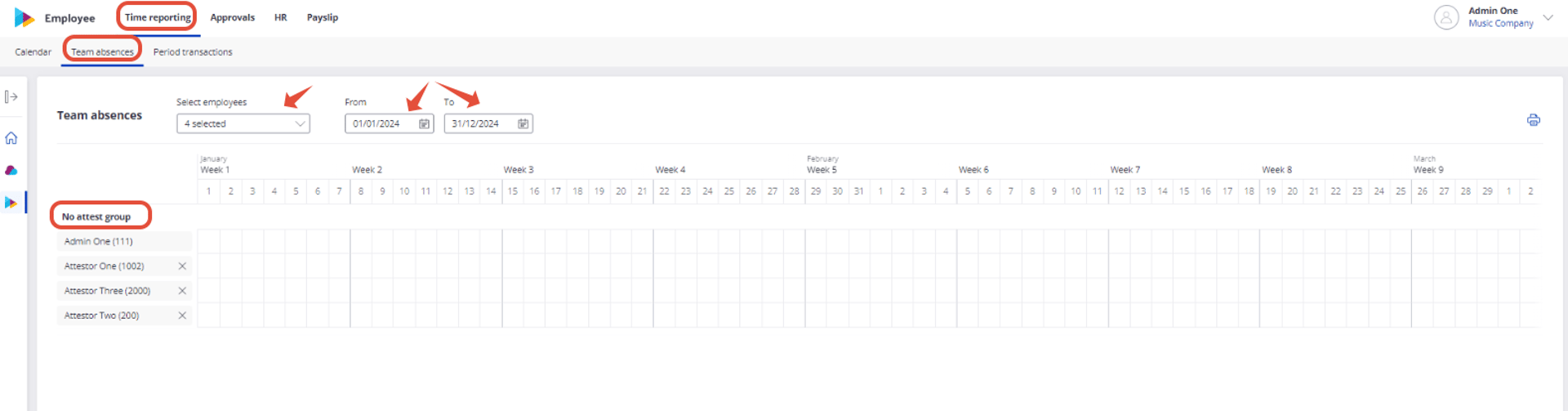Click the Week 1 header

[x=215, y=170]
